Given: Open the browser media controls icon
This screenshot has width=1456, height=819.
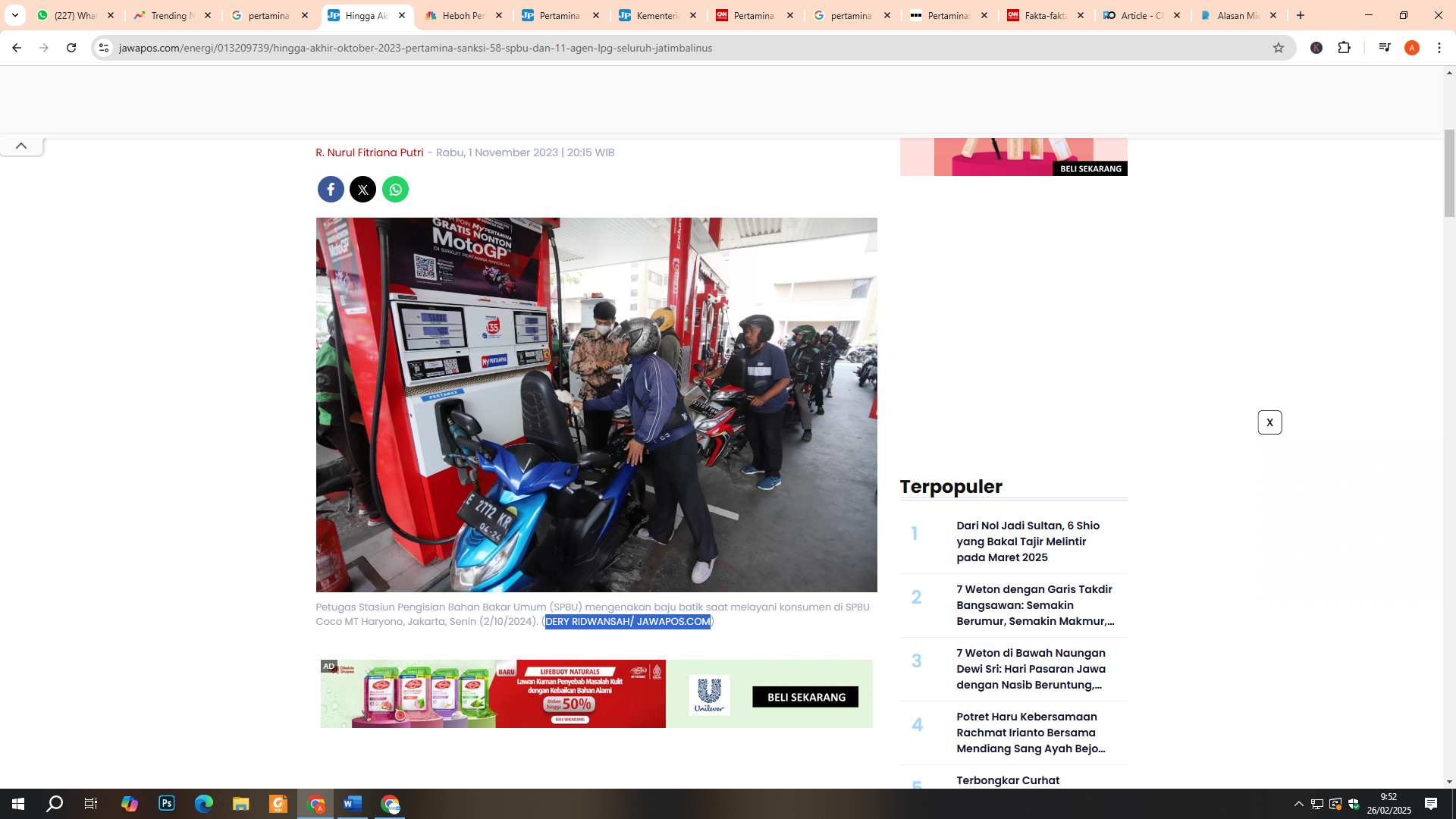Looking at the screenshot, I should [x=1385, y=47].
